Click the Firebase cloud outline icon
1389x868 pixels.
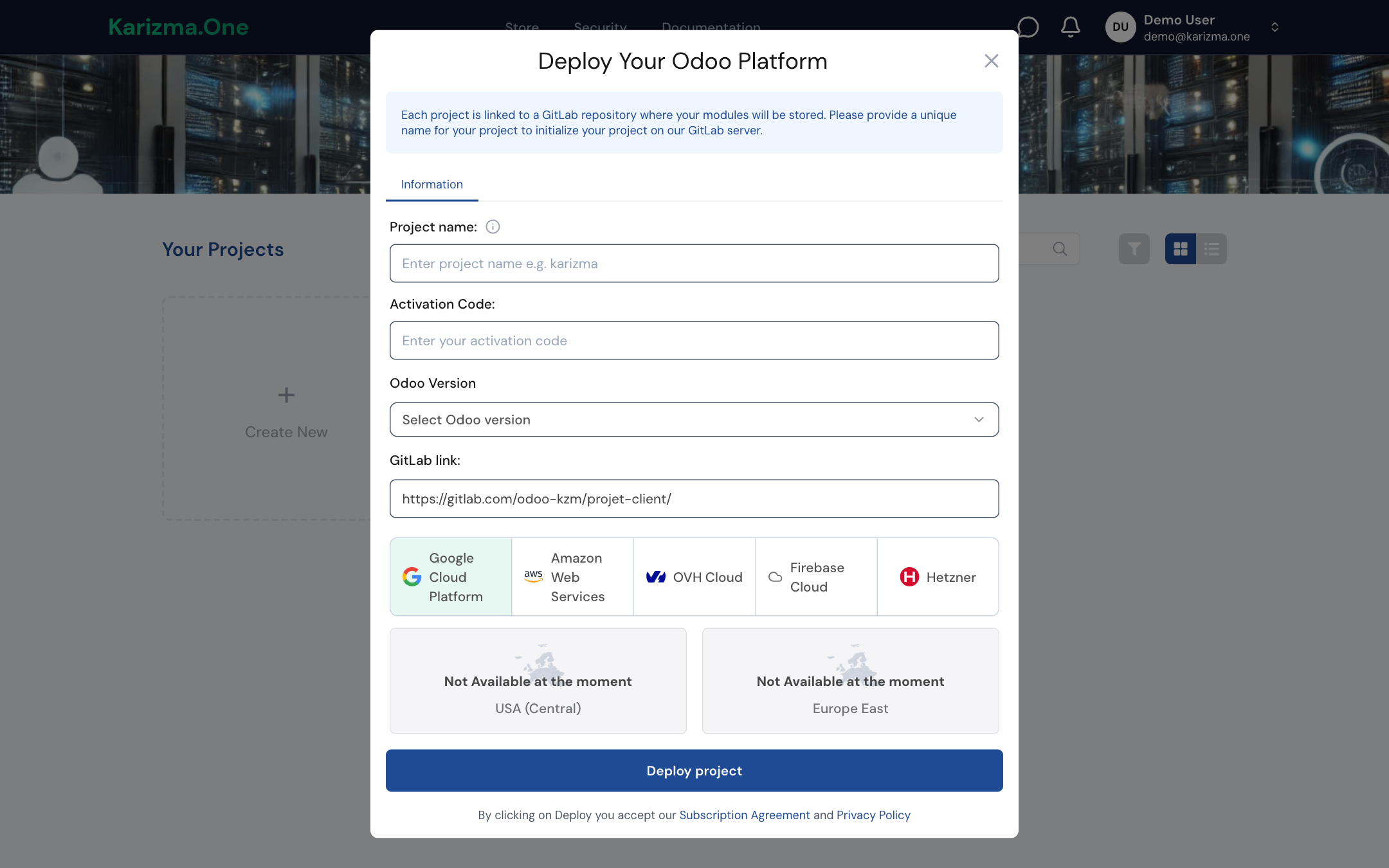pos(776,577)
